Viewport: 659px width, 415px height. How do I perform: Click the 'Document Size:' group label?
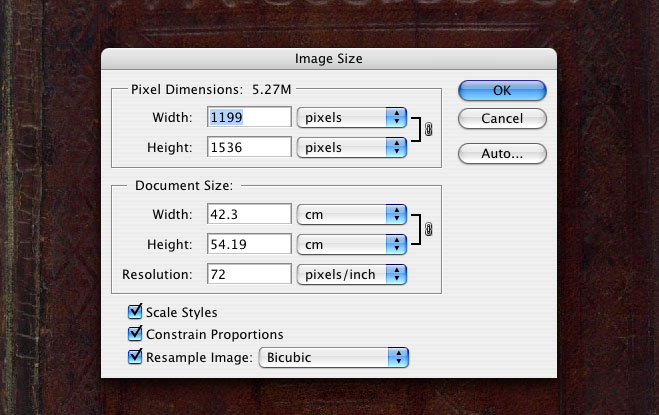pos(184,185)
